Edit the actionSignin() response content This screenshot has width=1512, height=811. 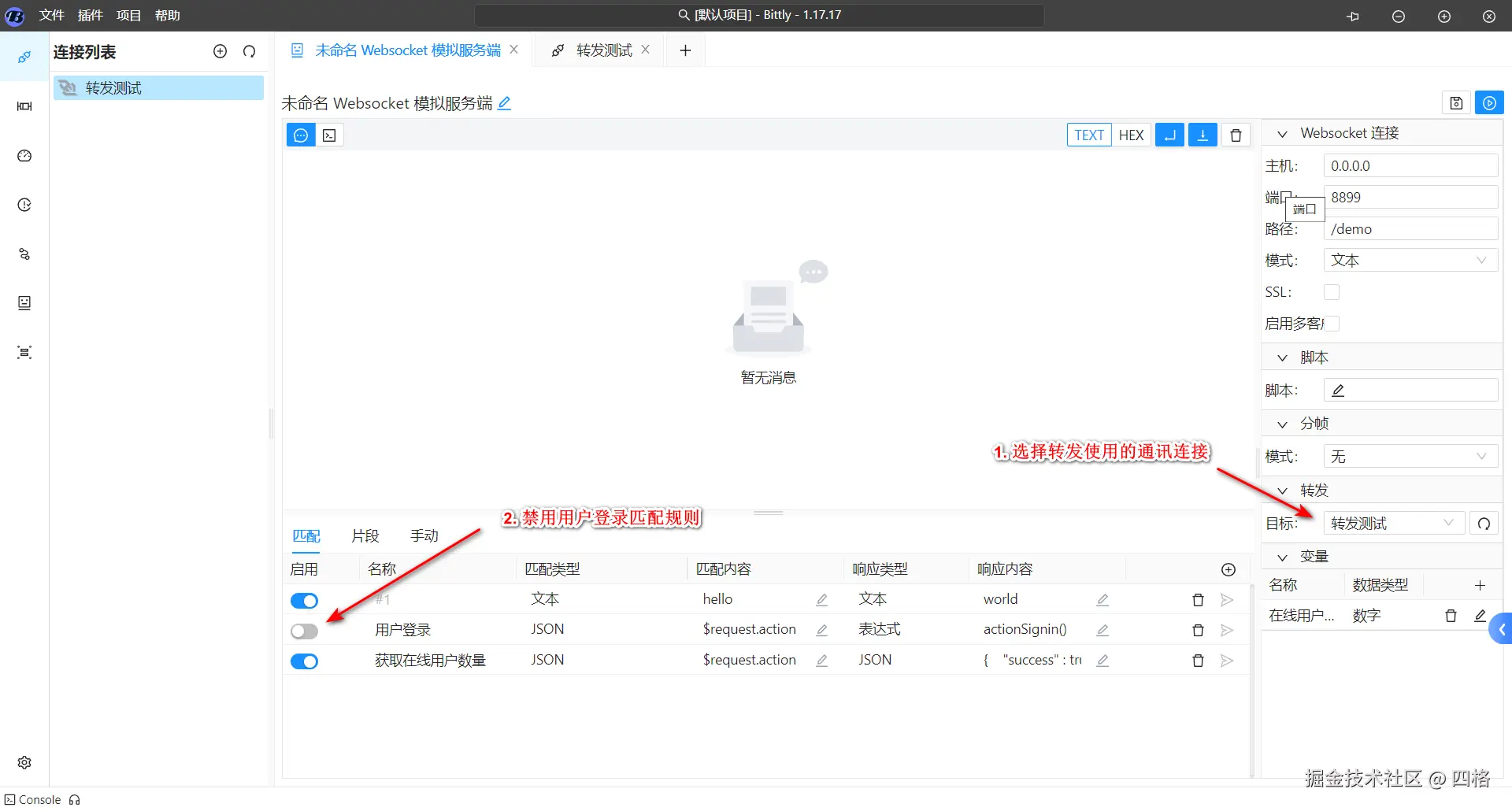[x=1102, y=630]
